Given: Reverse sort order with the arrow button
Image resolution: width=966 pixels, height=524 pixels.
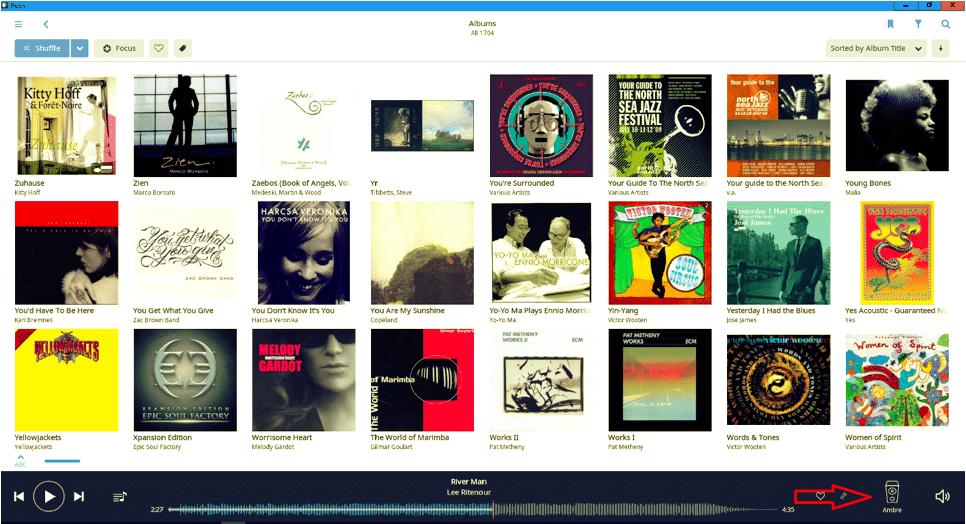Looking at the screenshot, I should click(x=940, y=48).
